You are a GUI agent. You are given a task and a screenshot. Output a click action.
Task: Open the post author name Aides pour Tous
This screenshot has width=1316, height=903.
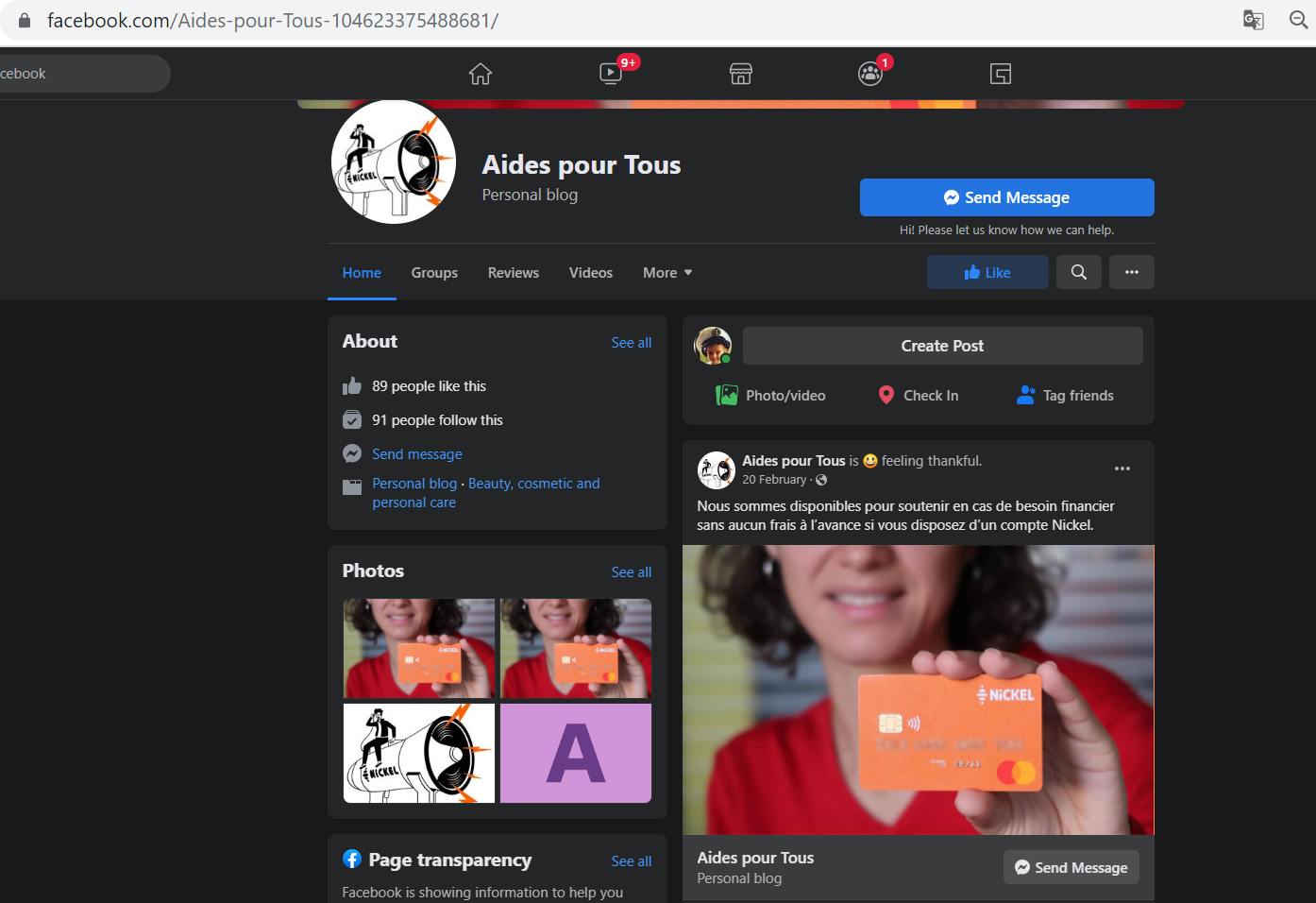[x=794, y=461]
